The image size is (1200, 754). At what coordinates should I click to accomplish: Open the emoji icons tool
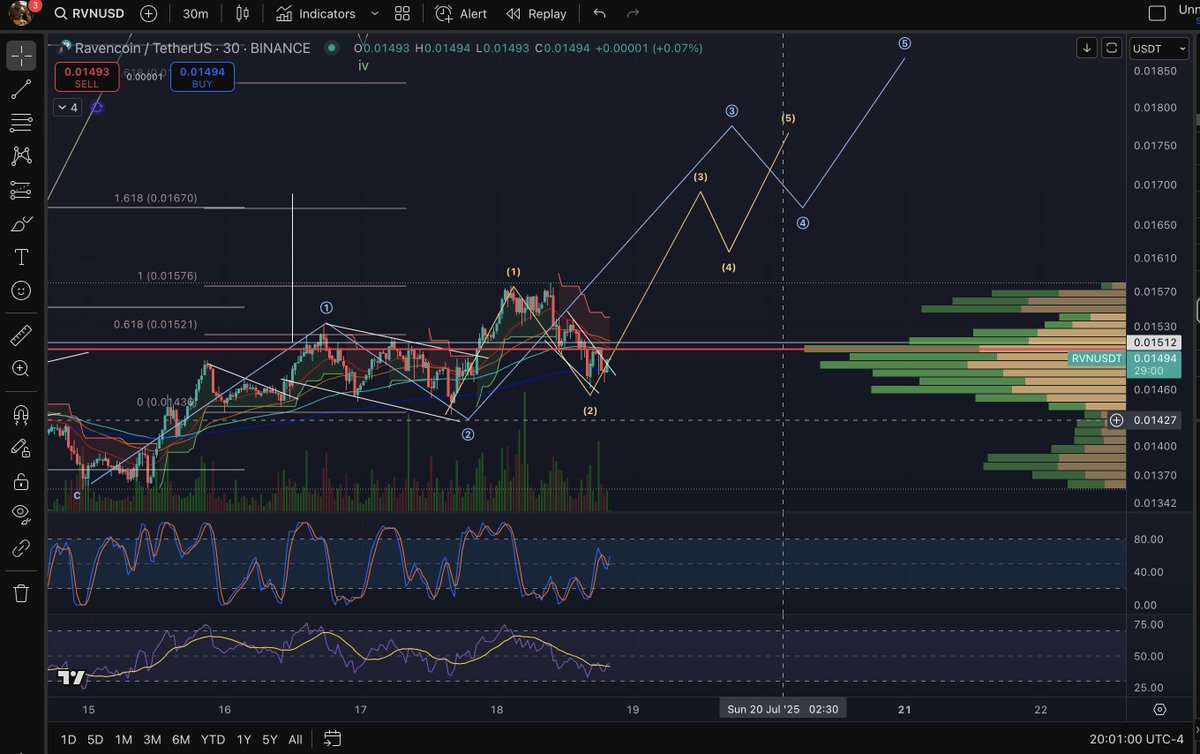pyautogui.click(x=21, y=291)
